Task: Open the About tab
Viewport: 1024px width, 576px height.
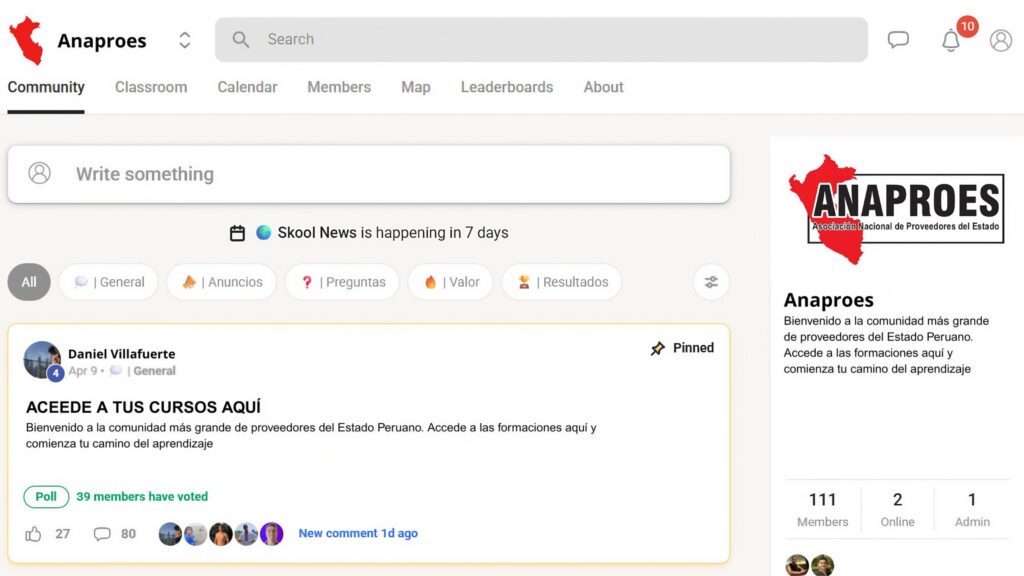Action: [x=603, y=87]
